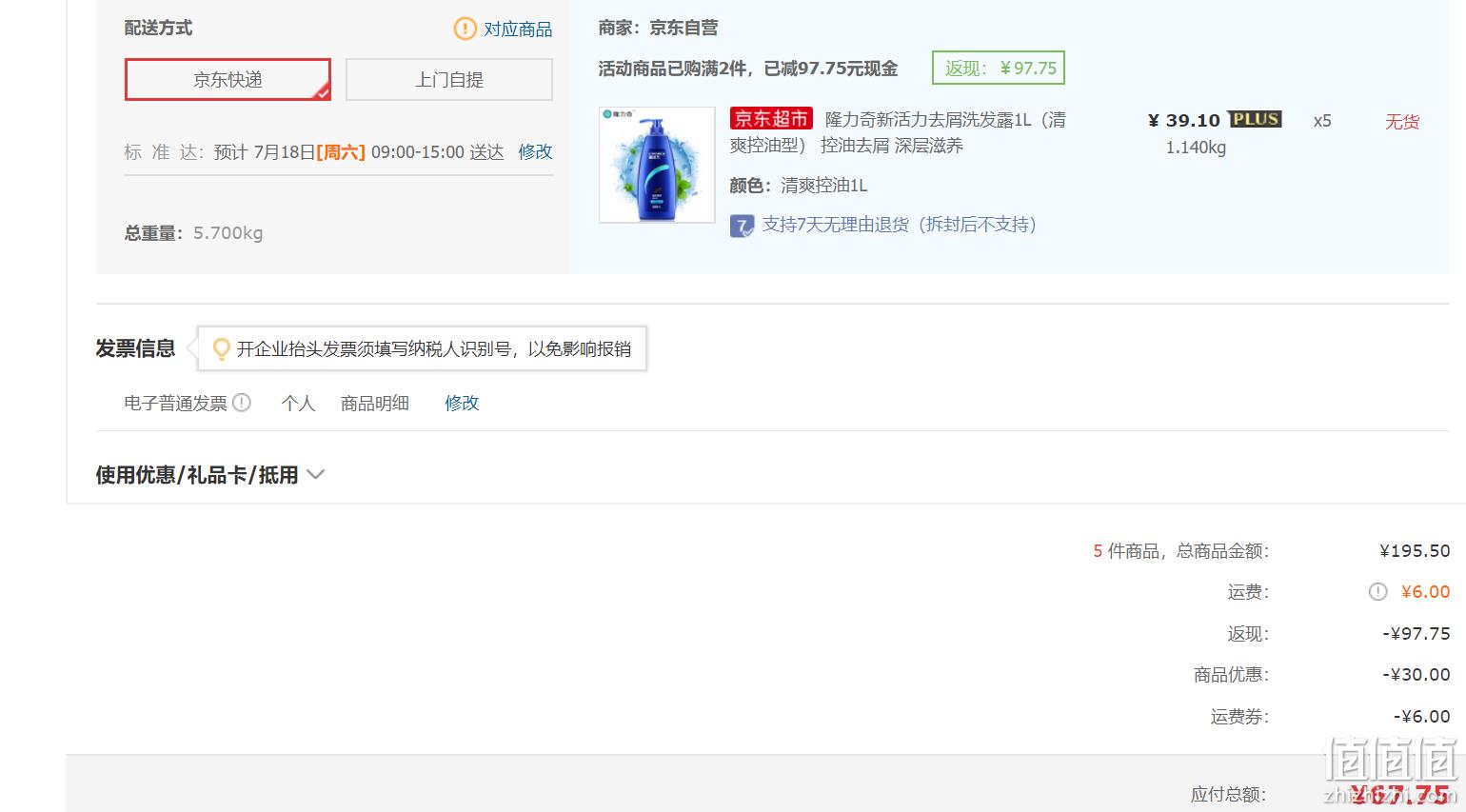Click the 商家：京东自营 merchant label

[x=658, y=28]
